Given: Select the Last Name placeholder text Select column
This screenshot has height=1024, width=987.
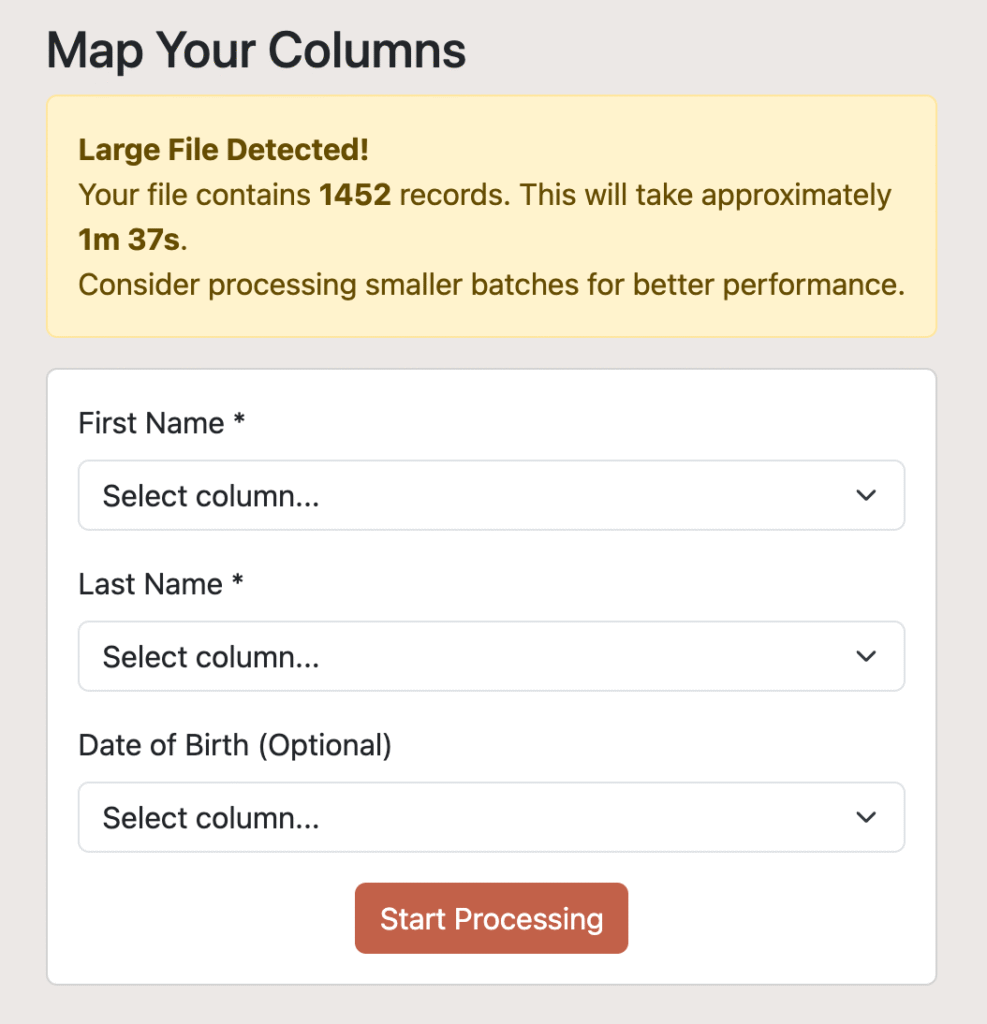Looking at the screenshot, I should (210, 656).
